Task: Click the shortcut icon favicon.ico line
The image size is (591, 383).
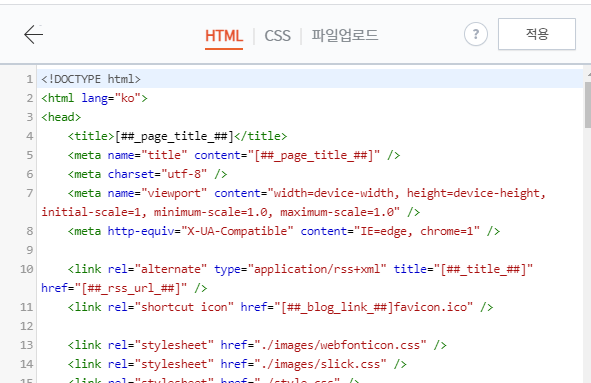Action: click(x=280, y=307)
